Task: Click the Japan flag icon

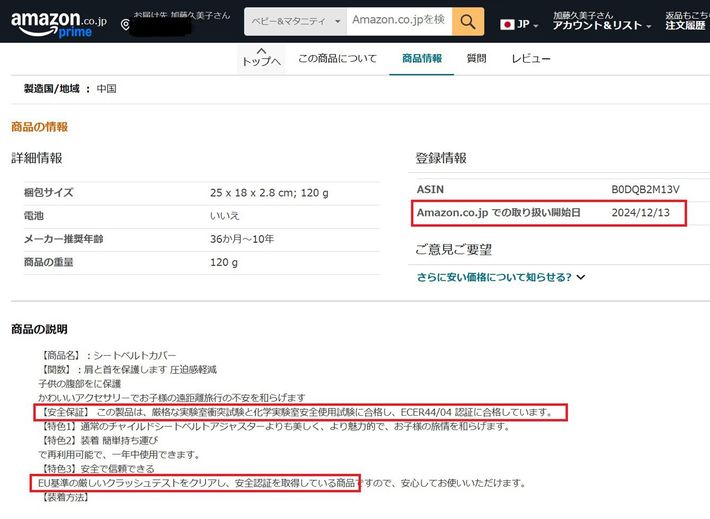Action: click(507, 24)
